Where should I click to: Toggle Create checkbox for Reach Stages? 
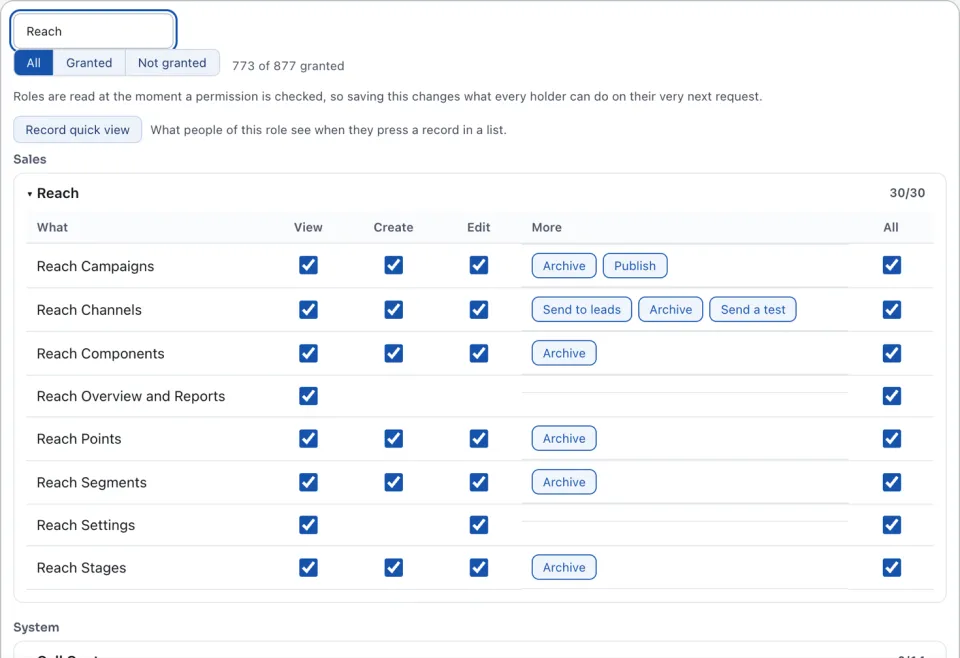393,567
